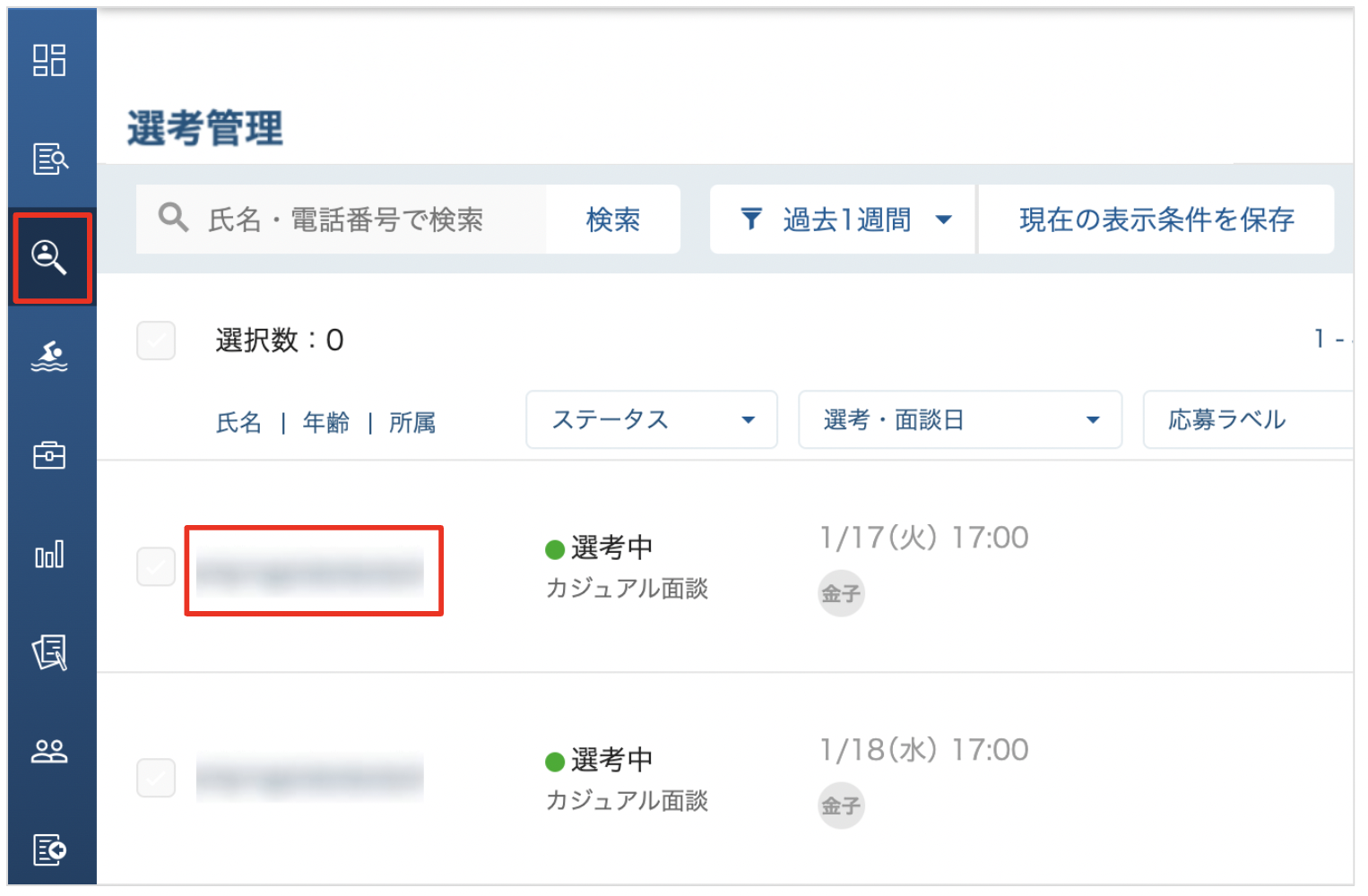Open the bar chart analytics icon

[x=49, y=555]
